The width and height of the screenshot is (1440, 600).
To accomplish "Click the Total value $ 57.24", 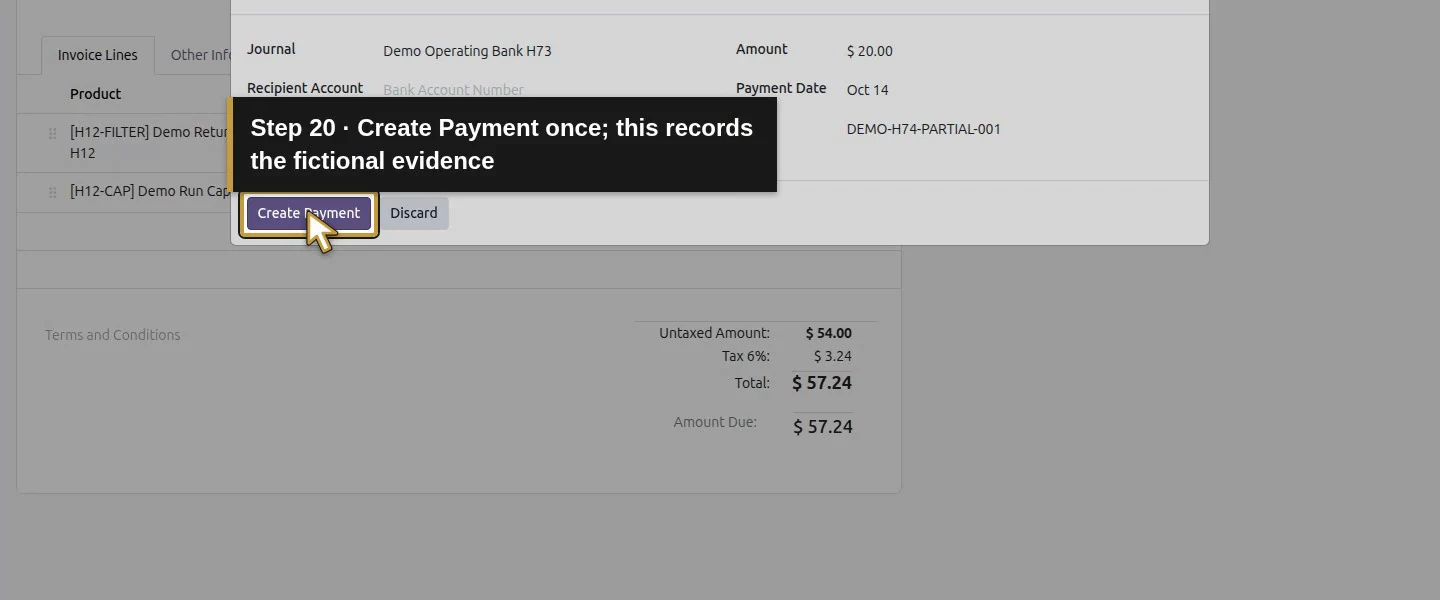I will [822, 383].
